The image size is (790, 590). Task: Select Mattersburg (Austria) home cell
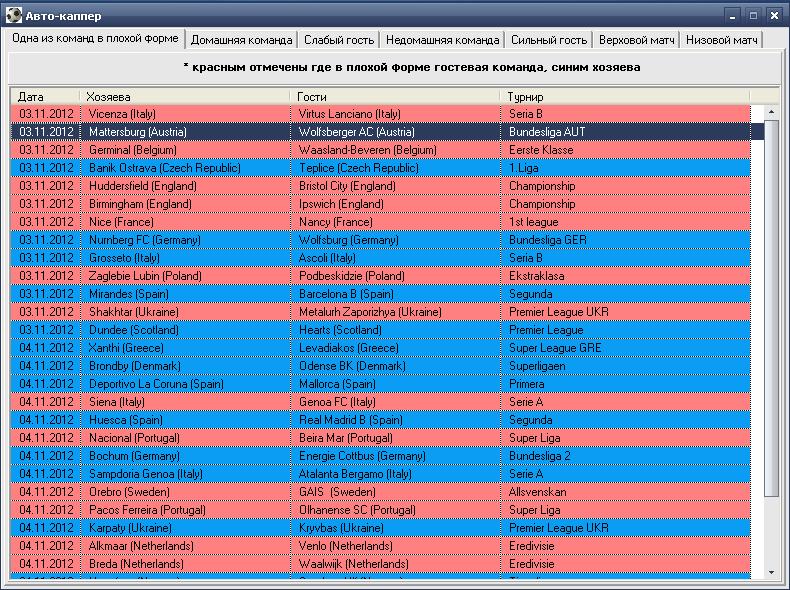(x=185, y=132)
